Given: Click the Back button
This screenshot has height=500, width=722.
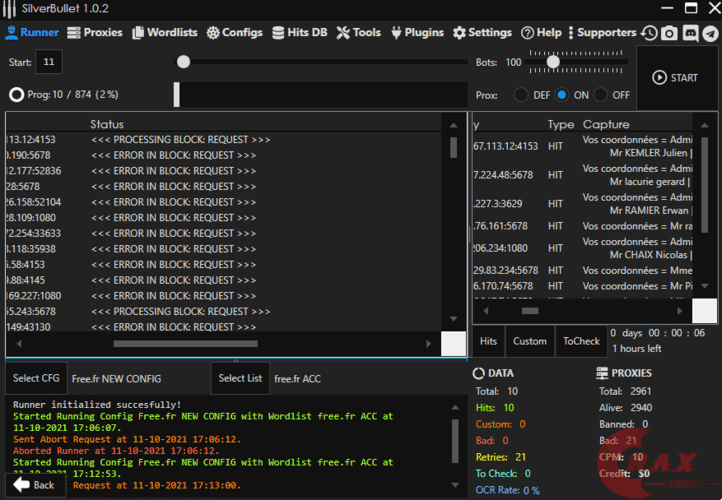Looking at the screenshot, I should tap(34, 485).
